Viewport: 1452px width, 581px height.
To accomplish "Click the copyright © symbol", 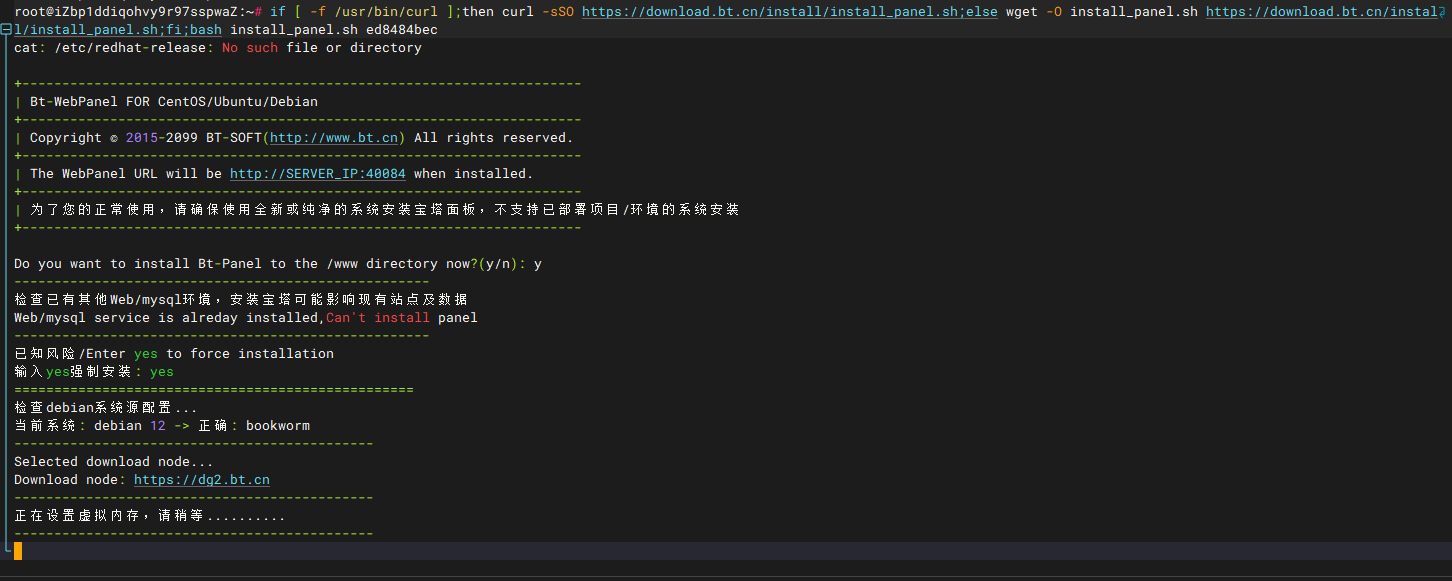I will 113,138.
